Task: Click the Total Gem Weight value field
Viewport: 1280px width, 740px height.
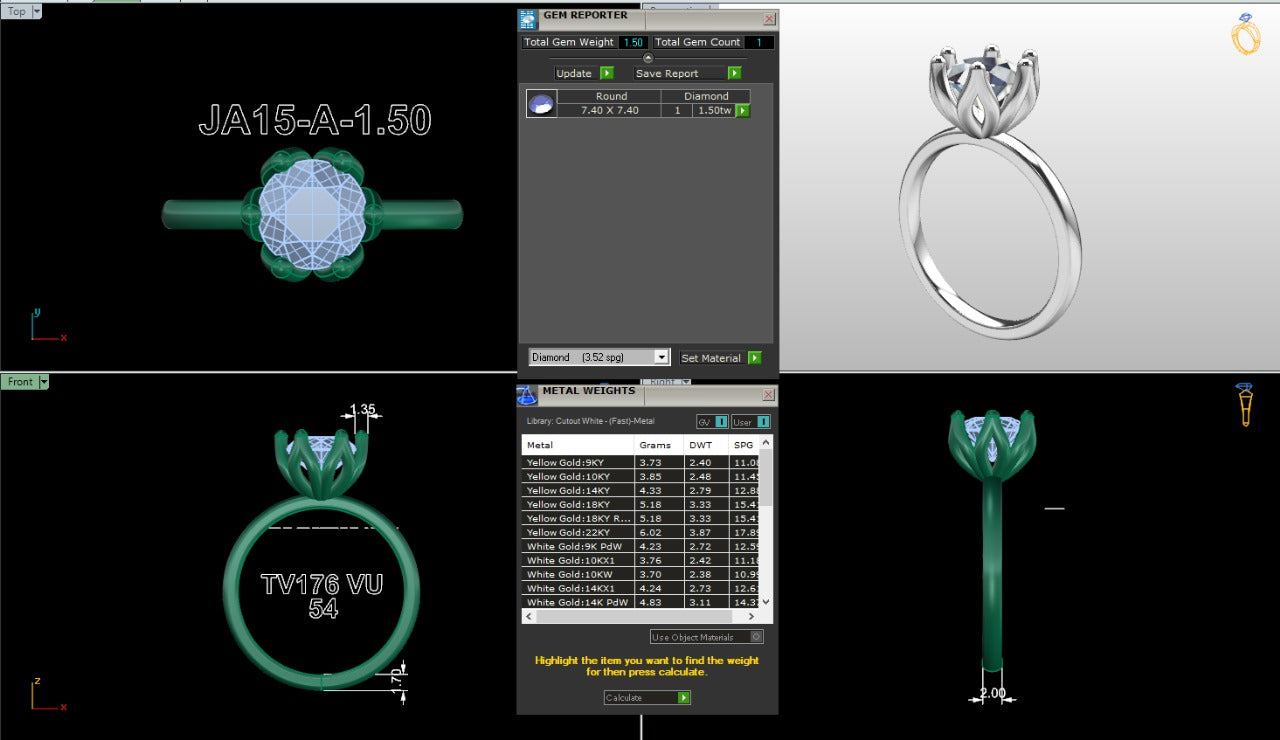Action: coord(633,42)
